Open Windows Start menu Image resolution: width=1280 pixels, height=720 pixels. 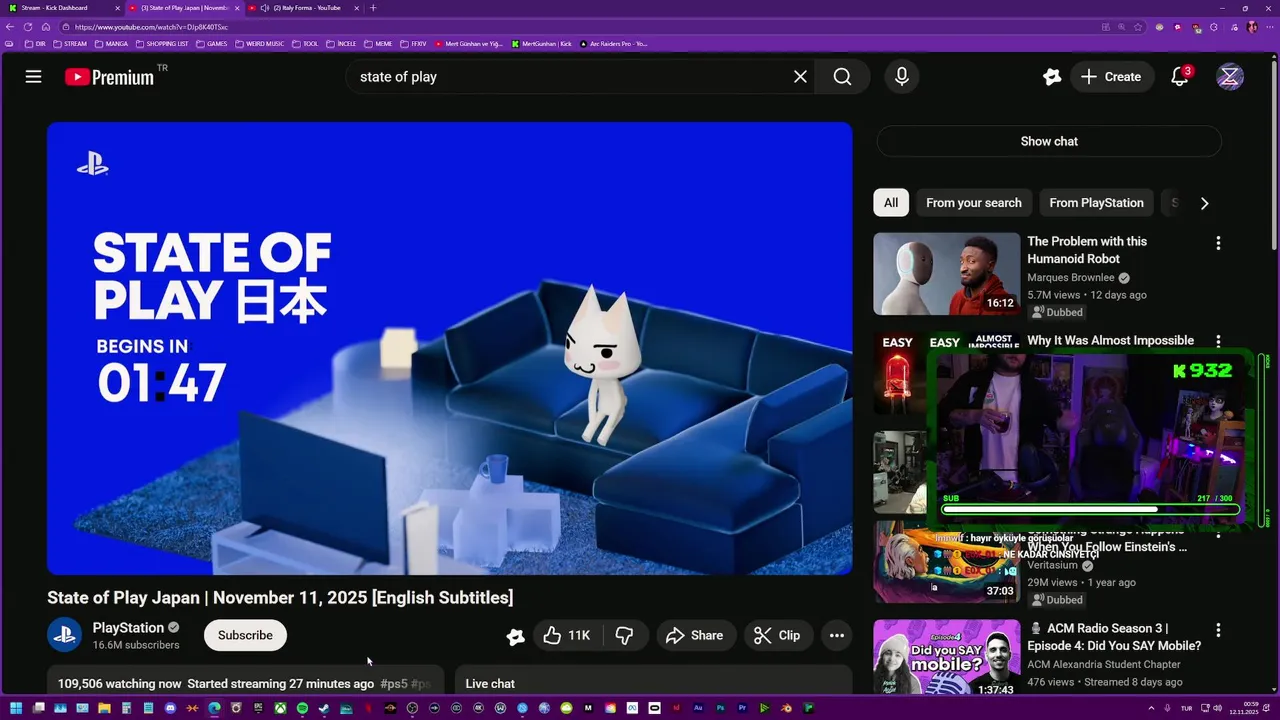click(x=16, y=708)
